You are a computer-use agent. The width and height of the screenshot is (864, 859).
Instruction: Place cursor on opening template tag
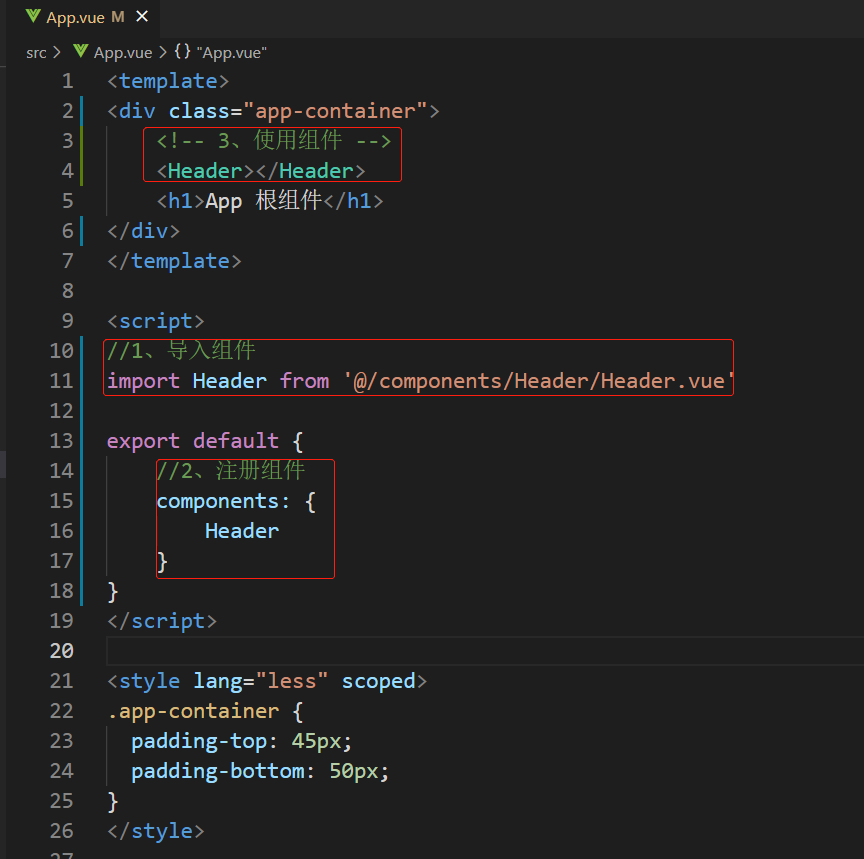[168, 82]
